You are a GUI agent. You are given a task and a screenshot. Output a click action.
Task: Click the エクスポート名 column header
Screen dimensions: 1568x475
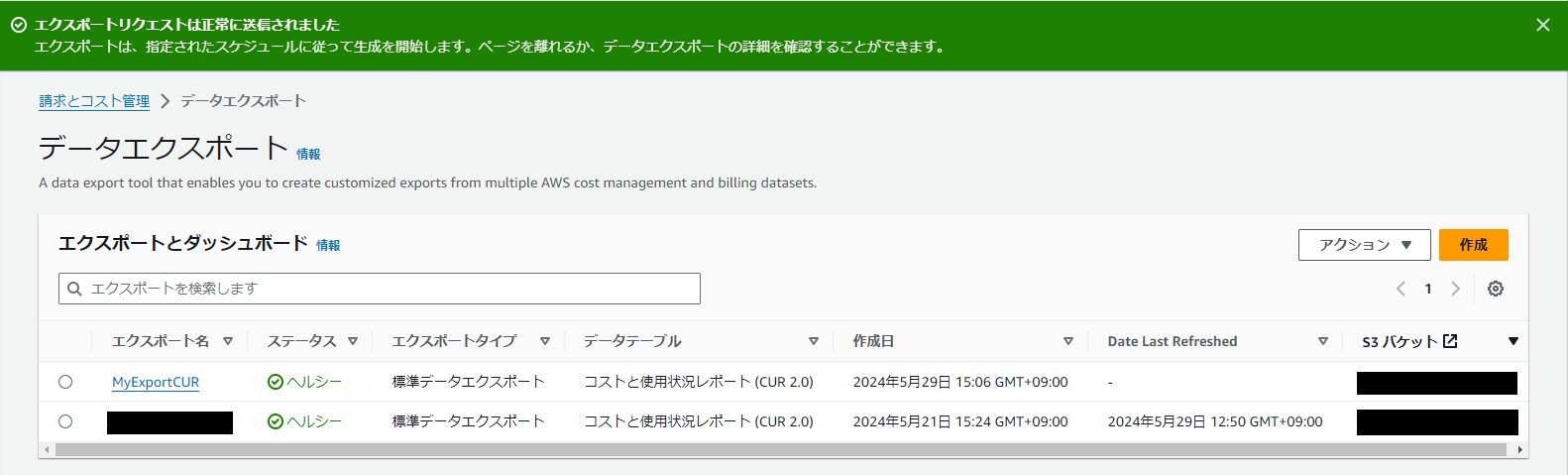tap(161, 341)
